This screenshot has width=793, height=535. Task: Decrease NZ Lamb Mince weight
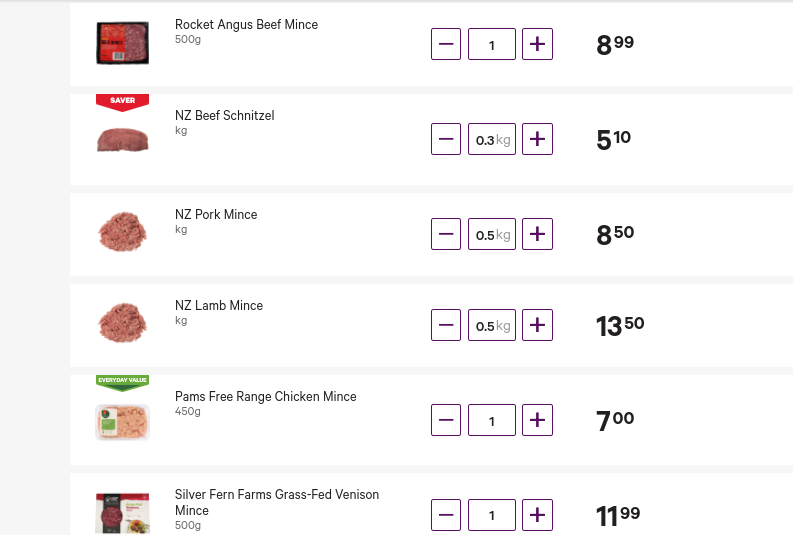[x=446, y=325]
